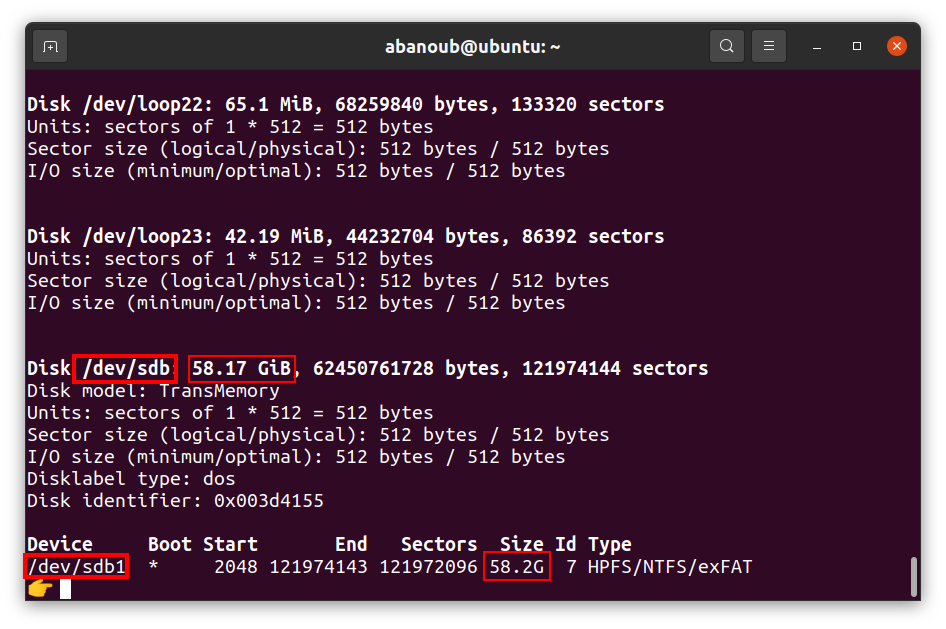Select the 58.2G partition size value
The width and height of the screenshot is (946, 629).
516,567
